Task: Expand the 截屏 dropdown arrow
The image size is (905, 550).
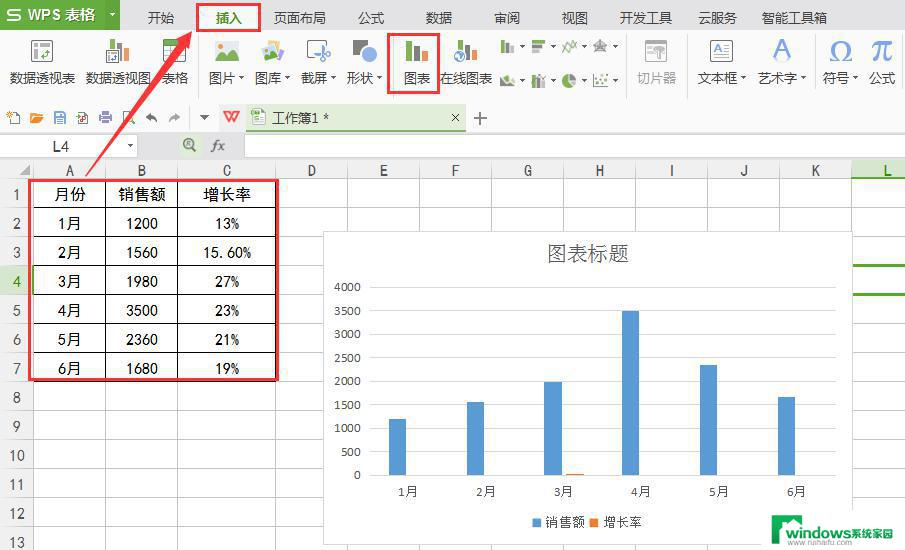Action: pyautogui.click(x=333, y=78)
